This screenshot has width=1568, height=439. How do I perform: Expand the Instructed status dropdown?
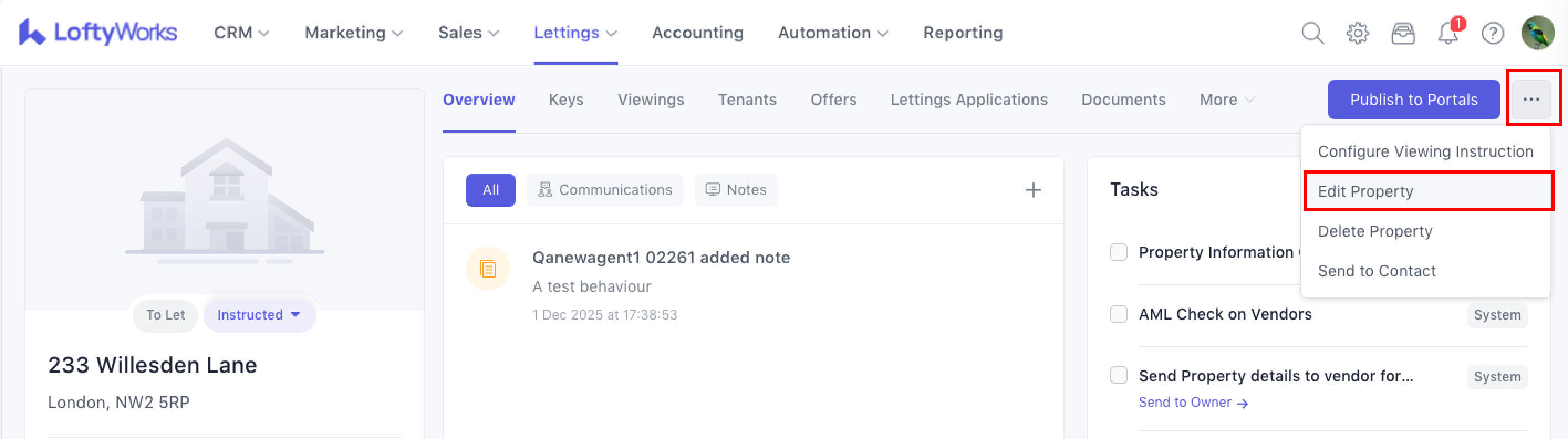tap(259, 315)
